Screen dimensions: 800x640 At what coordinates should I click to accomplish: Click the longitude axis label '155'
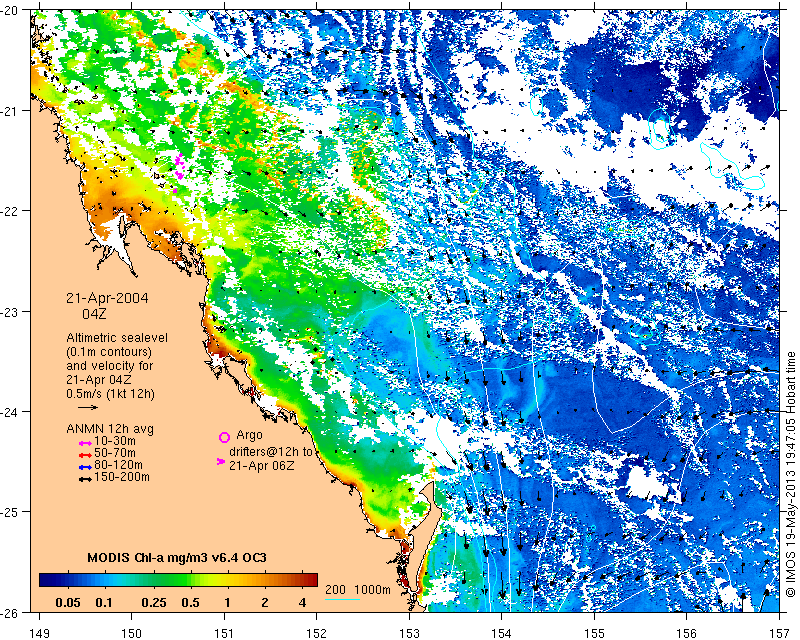594,633
